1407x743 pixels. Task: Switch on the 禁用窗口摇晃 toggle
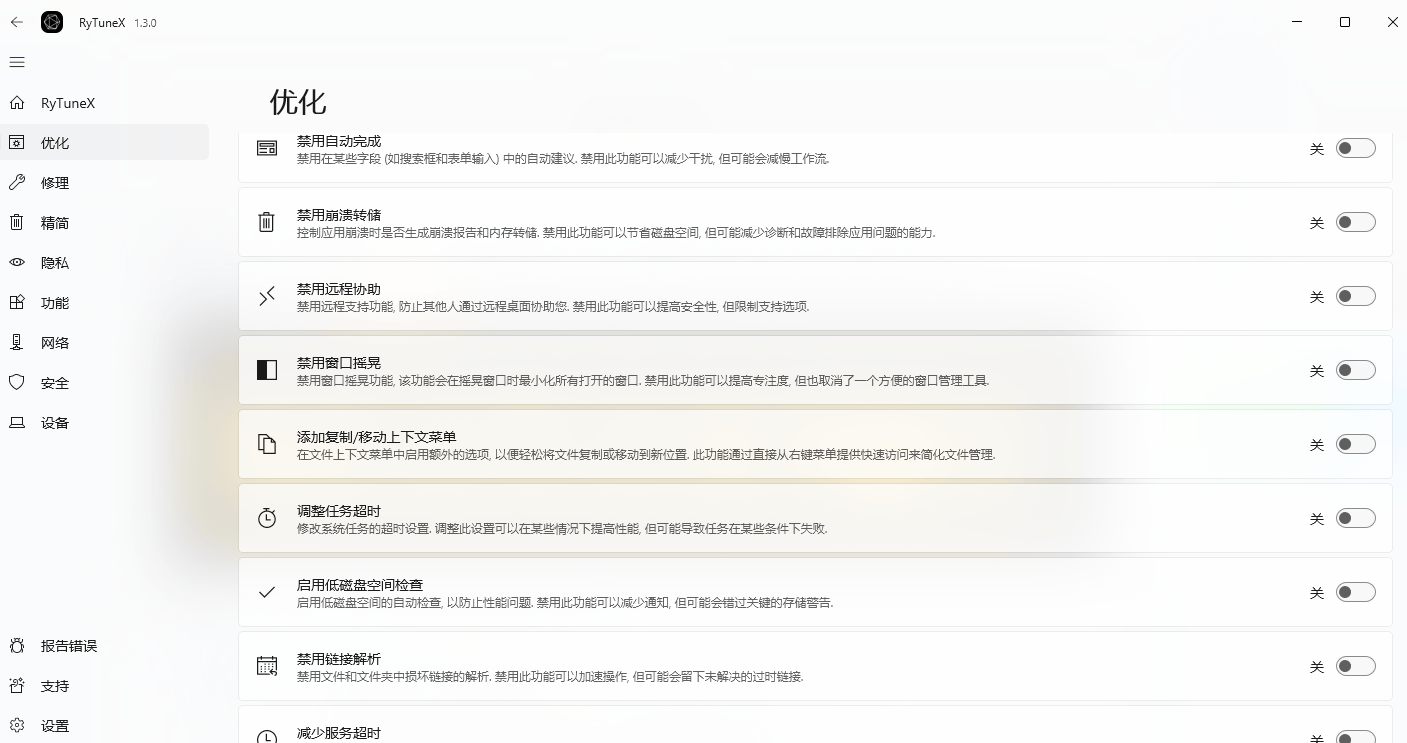[x=1356, y=369]
